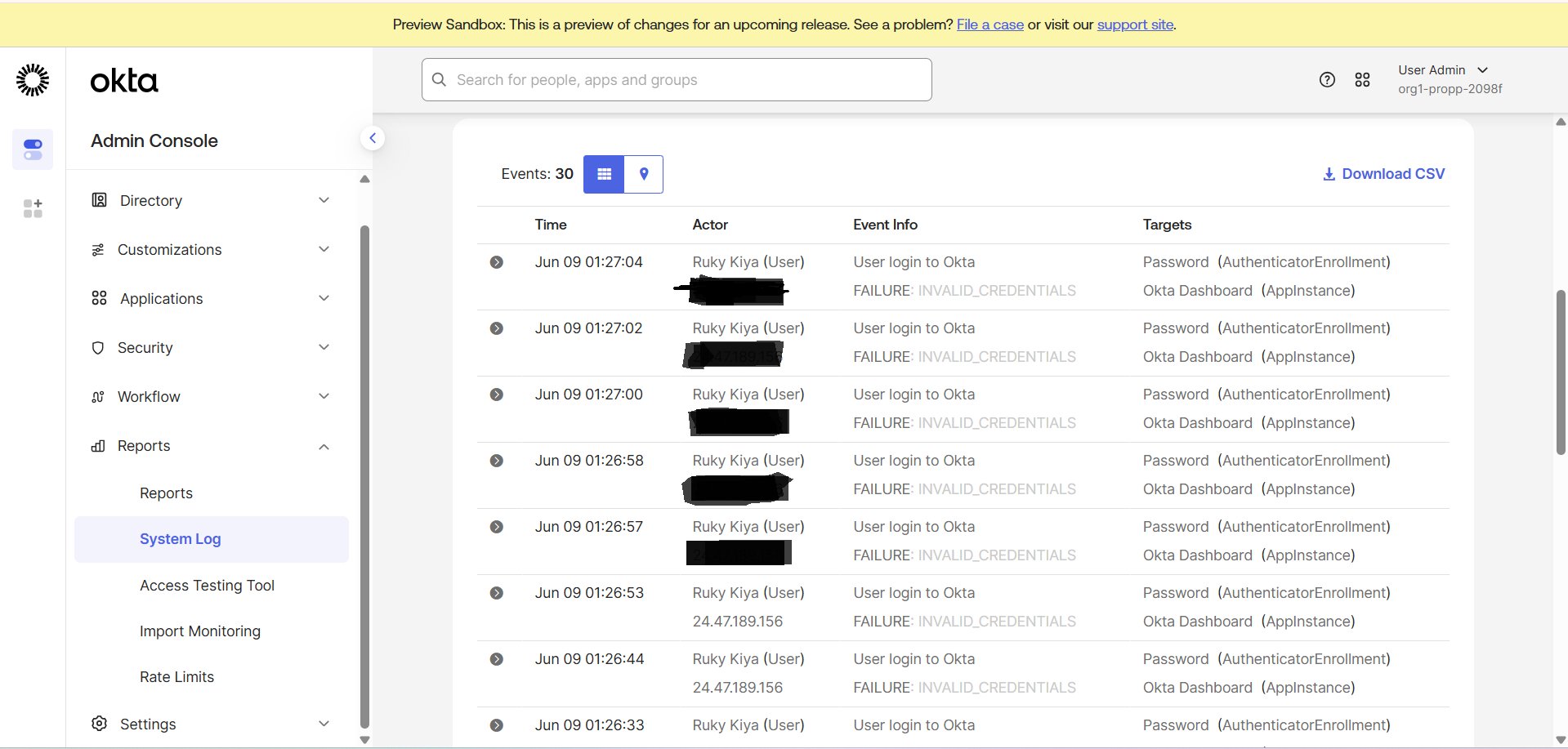Open Access Testing Tool
Screen dimensions: 1568x749
(x=207, y=586)
